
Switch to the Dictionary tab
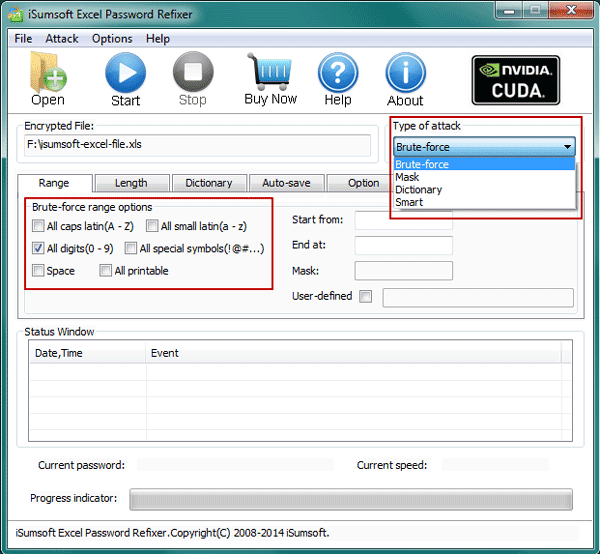coord(209,183)
